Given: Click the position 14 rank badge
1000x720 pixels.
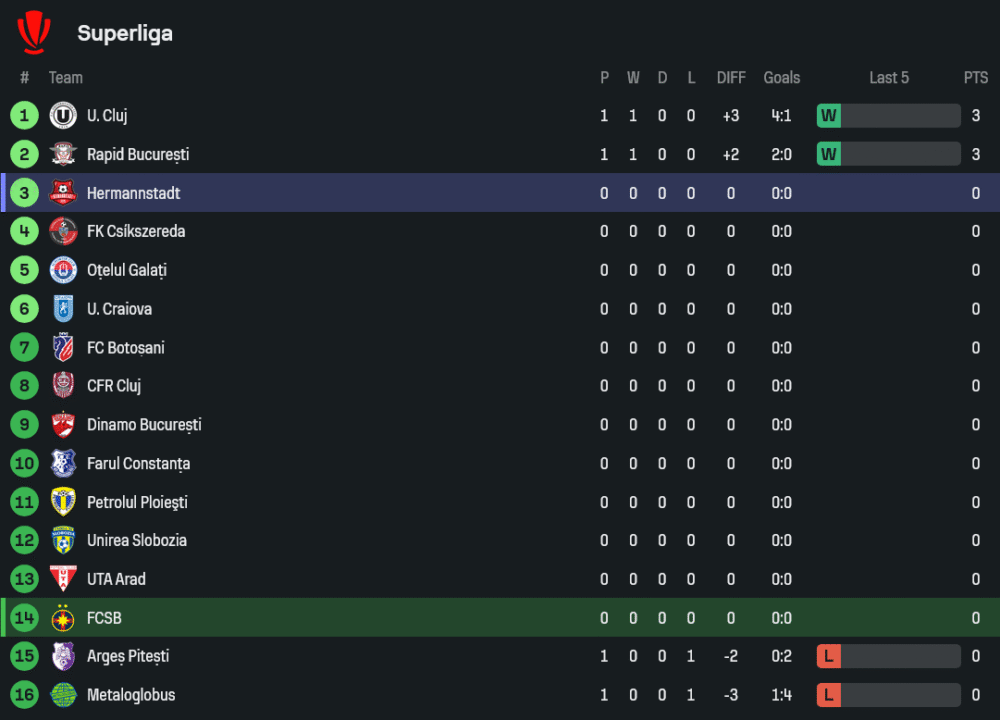Looking at the screenshot, I should coord(24,618).
